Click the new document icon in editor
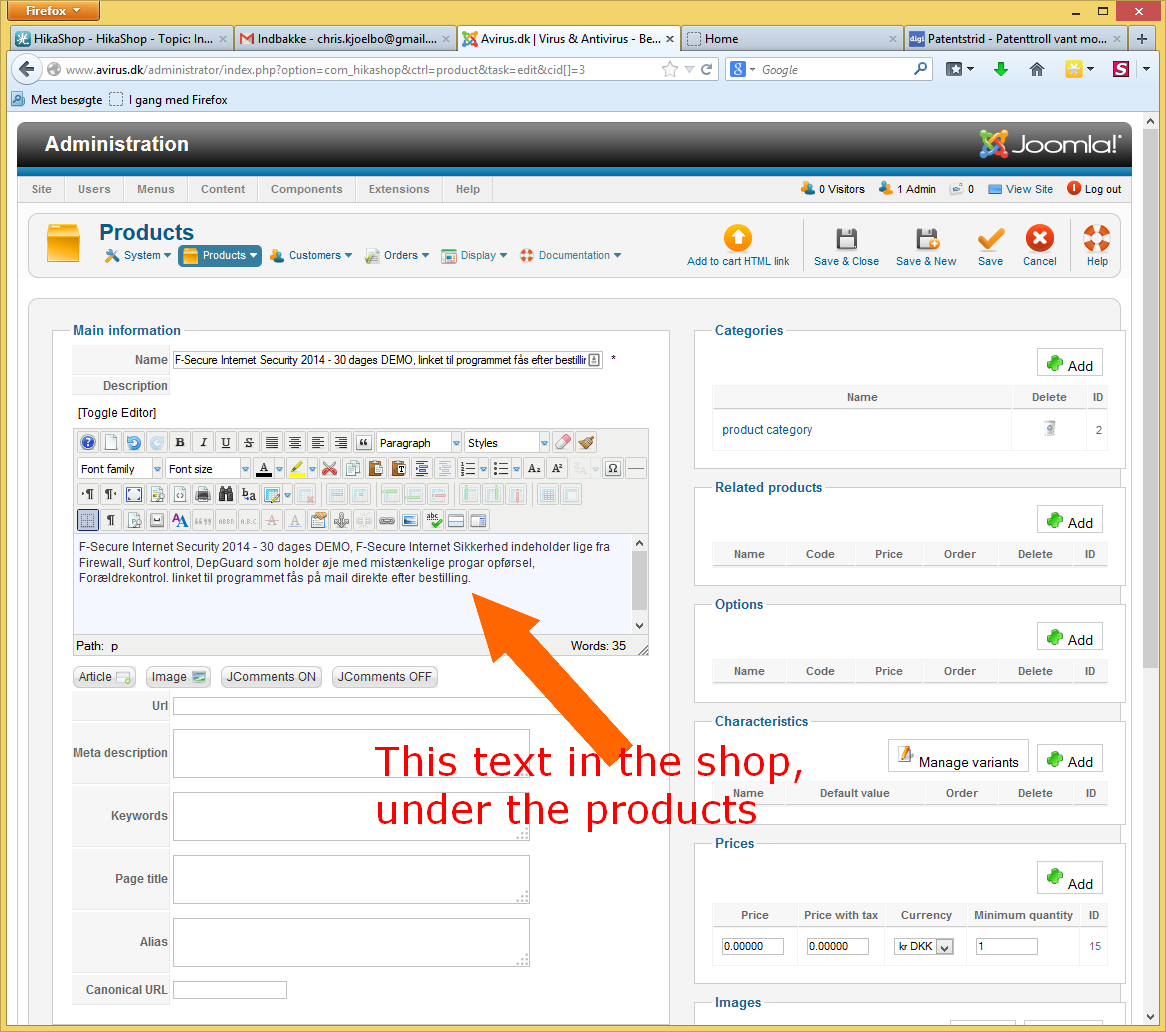 click(x=111, y=443)
